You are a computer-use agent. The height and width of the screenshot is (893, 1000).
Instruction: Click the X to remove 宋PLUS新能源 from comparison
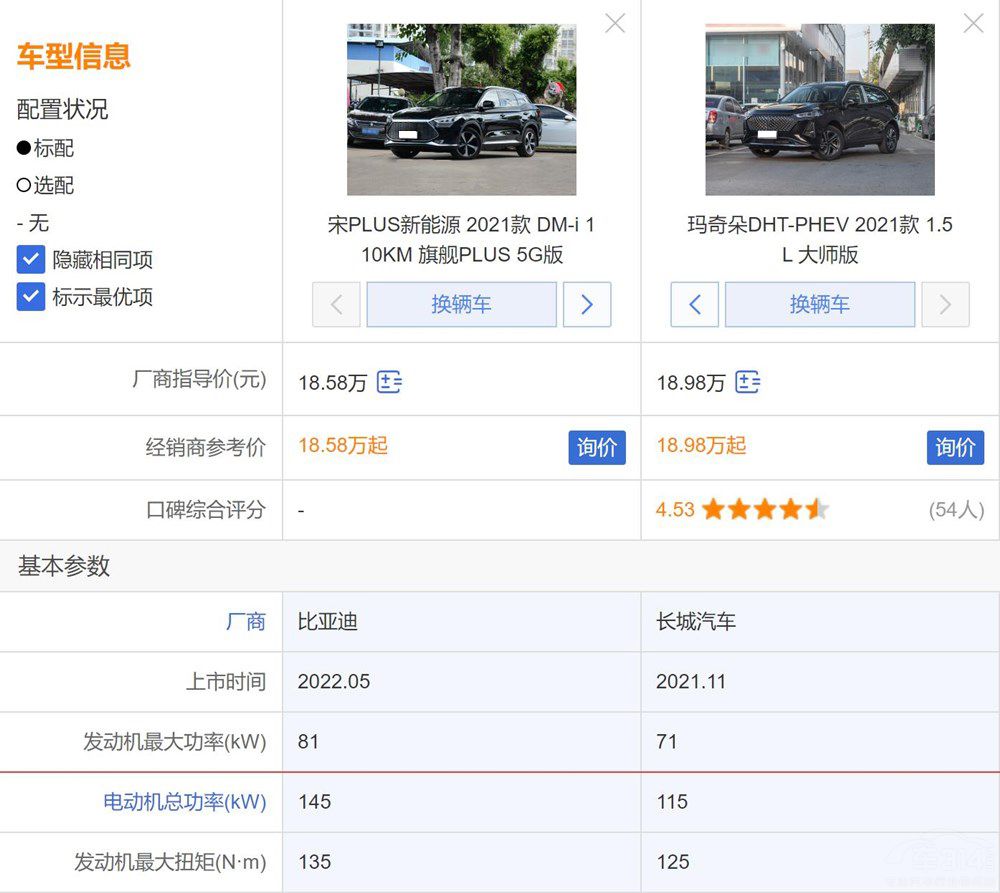point(614,22)
